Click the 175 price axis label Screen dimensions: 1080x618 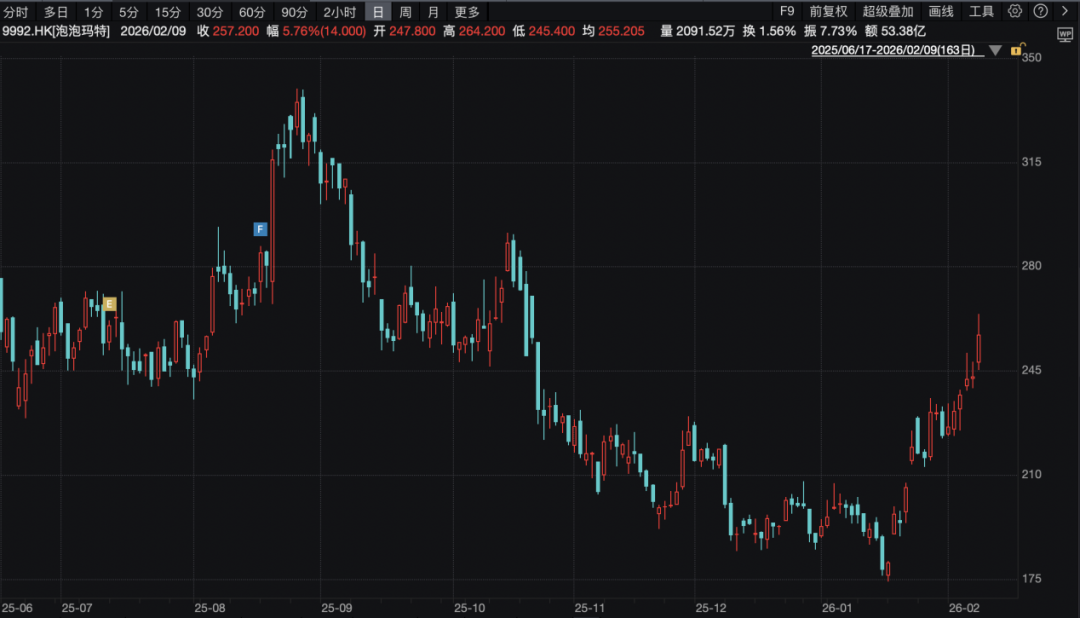click(x=1031, y=579)
